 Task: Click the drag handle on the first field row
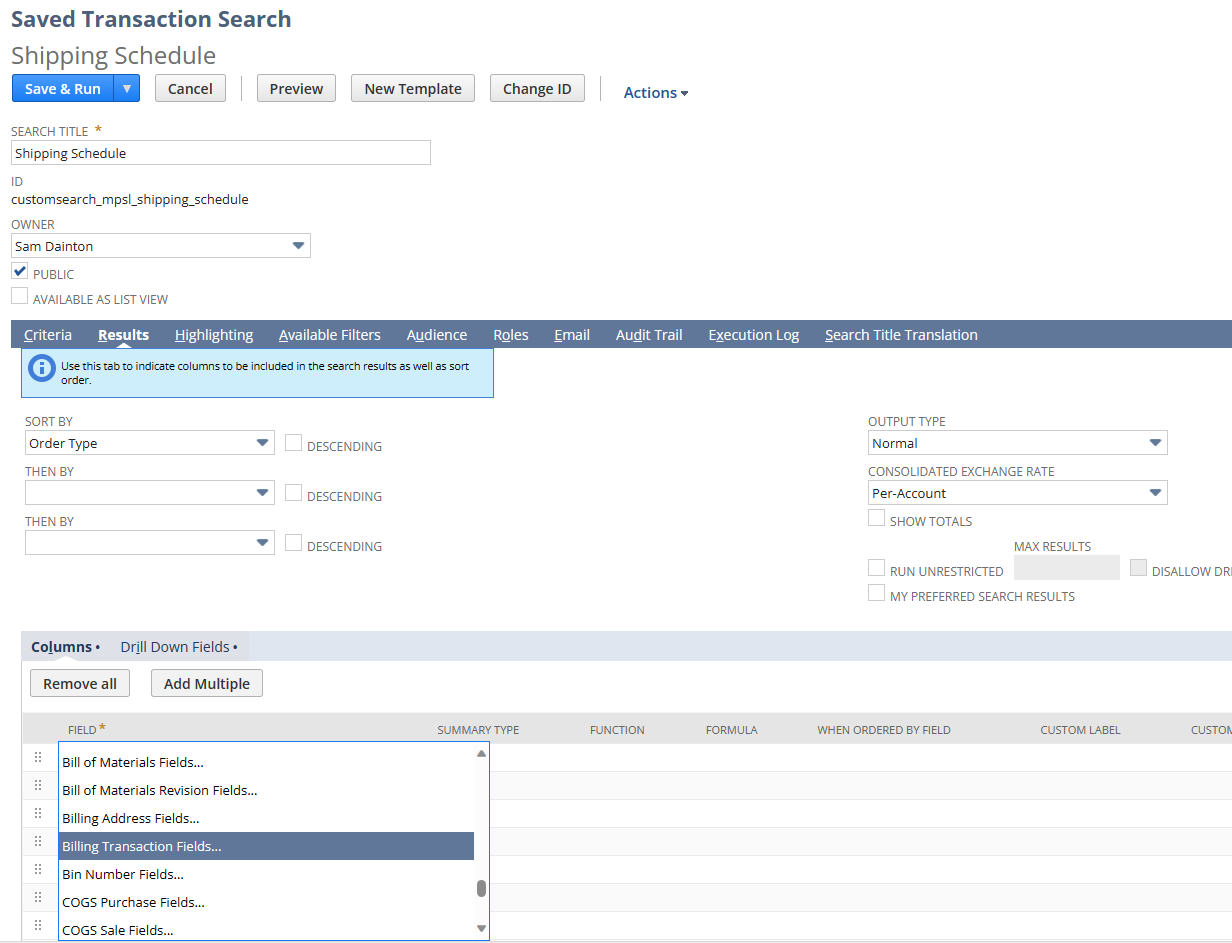(38, 757)
